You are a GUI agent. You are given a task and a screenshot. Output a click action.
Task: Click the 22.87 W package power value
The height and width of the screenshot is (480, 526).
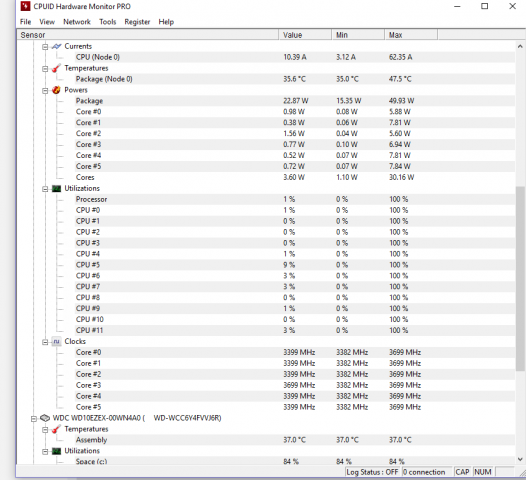[296, 101]
